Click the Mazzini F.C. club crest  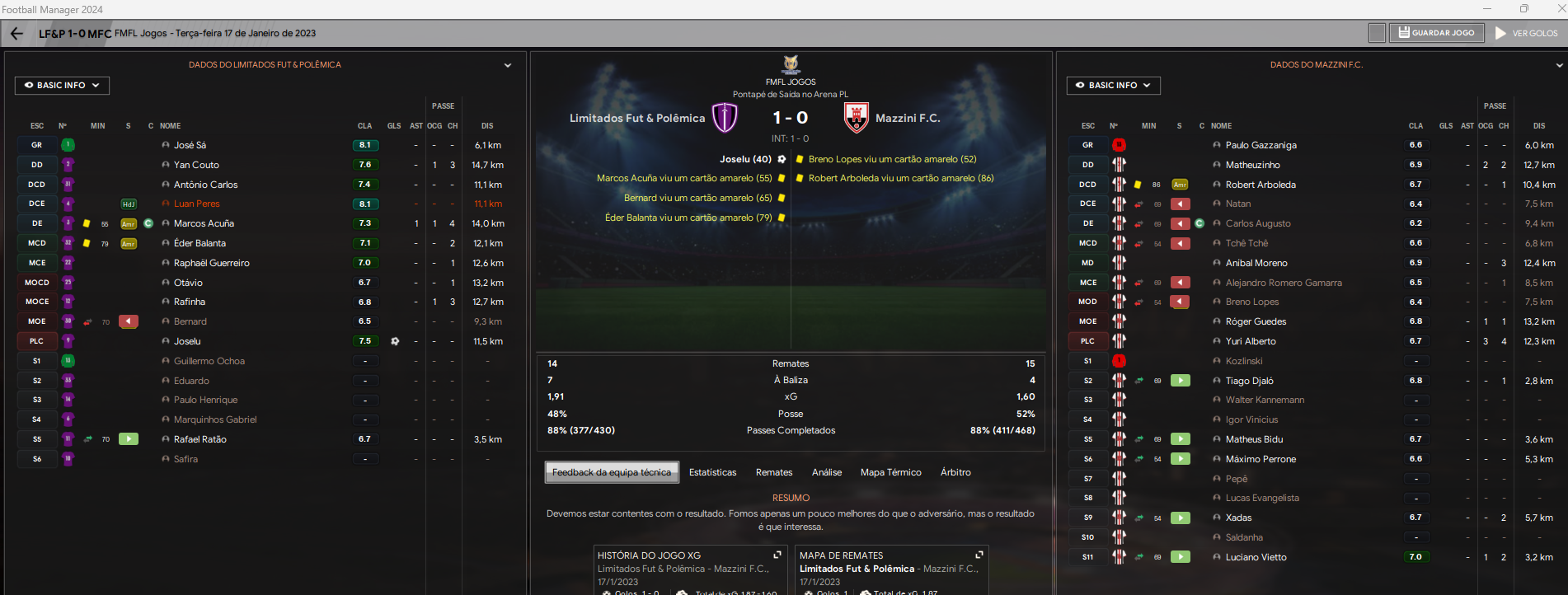click(x=857, y=118)
